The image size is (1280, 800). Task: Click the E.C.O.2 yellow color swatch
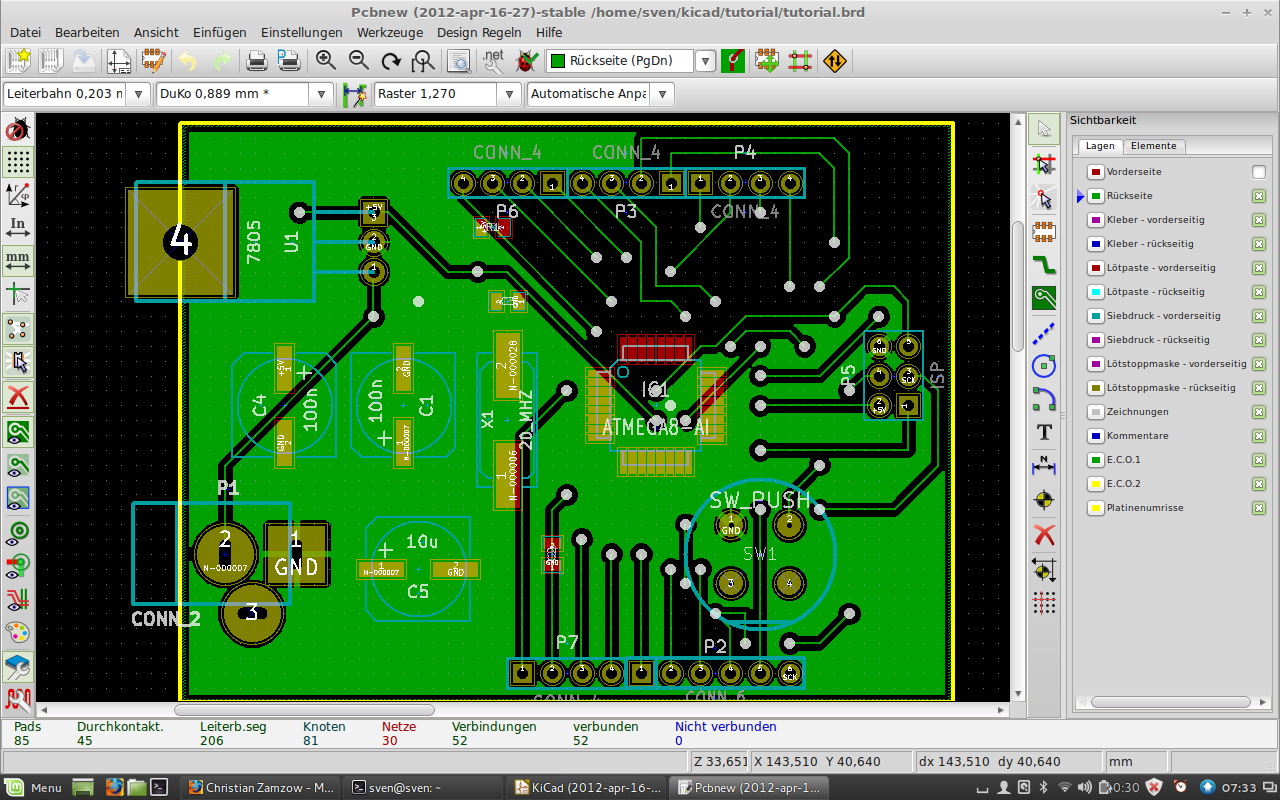click(x=1095, y=484)
